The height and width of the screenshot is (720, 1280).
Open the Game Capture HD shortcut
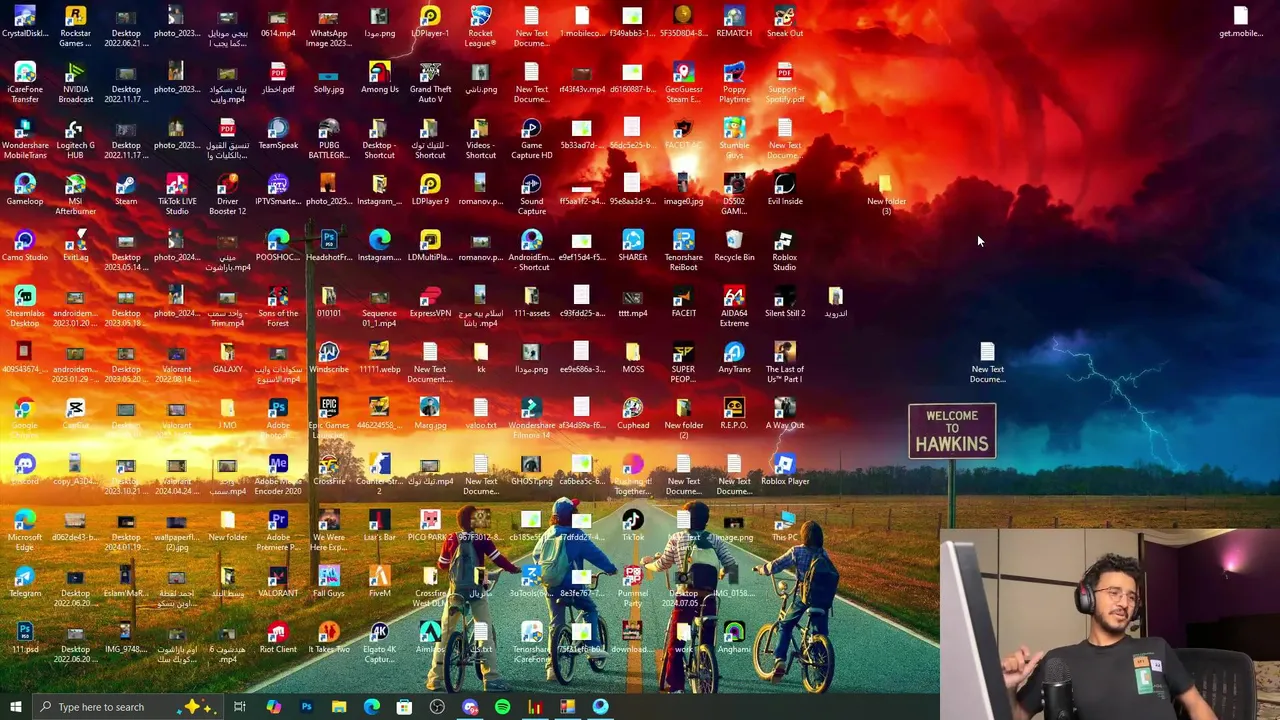tap(532, 139)
